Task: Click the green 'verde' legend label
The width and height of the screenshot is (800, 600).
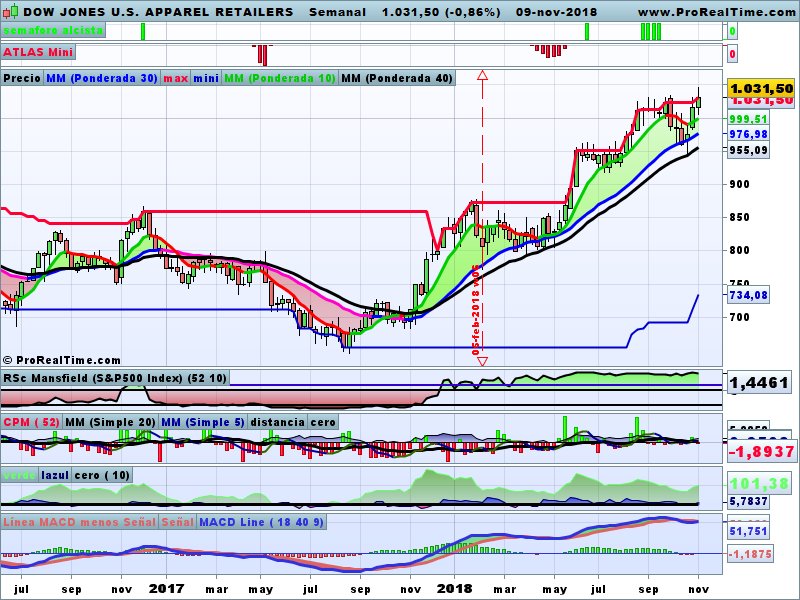Action: point(19,475)
